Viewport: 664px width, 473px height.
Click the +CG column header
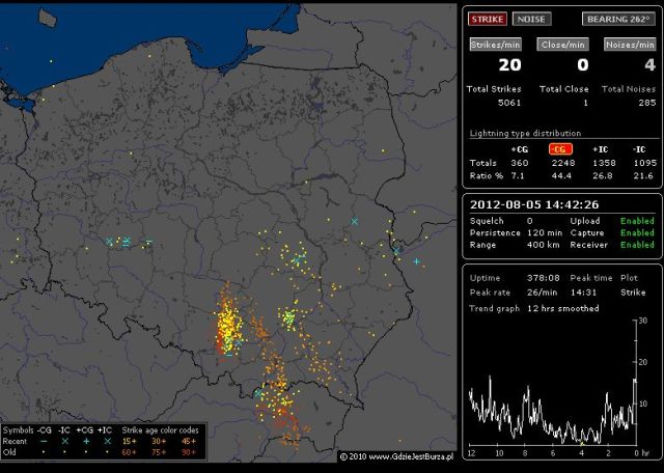(519, 149)
